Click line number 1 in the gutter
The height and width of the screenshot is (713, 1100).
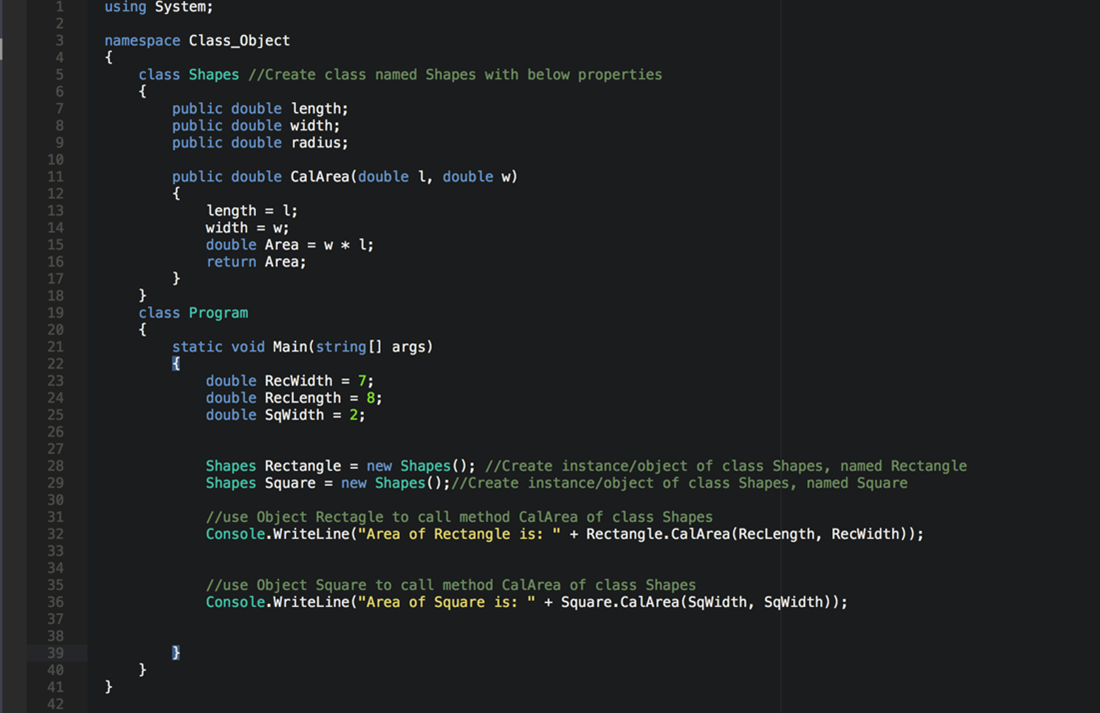[x=59, y=7]
